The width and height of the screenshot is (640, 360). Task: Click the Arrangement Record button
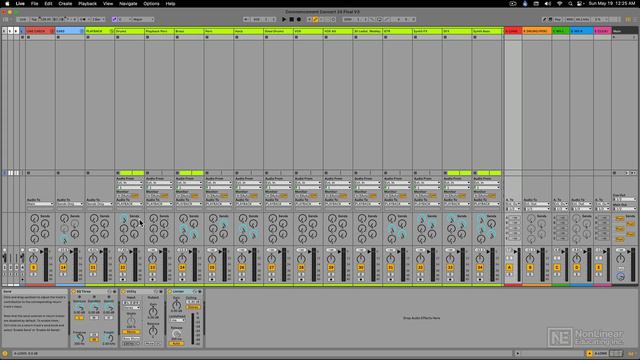pos(299,19)
